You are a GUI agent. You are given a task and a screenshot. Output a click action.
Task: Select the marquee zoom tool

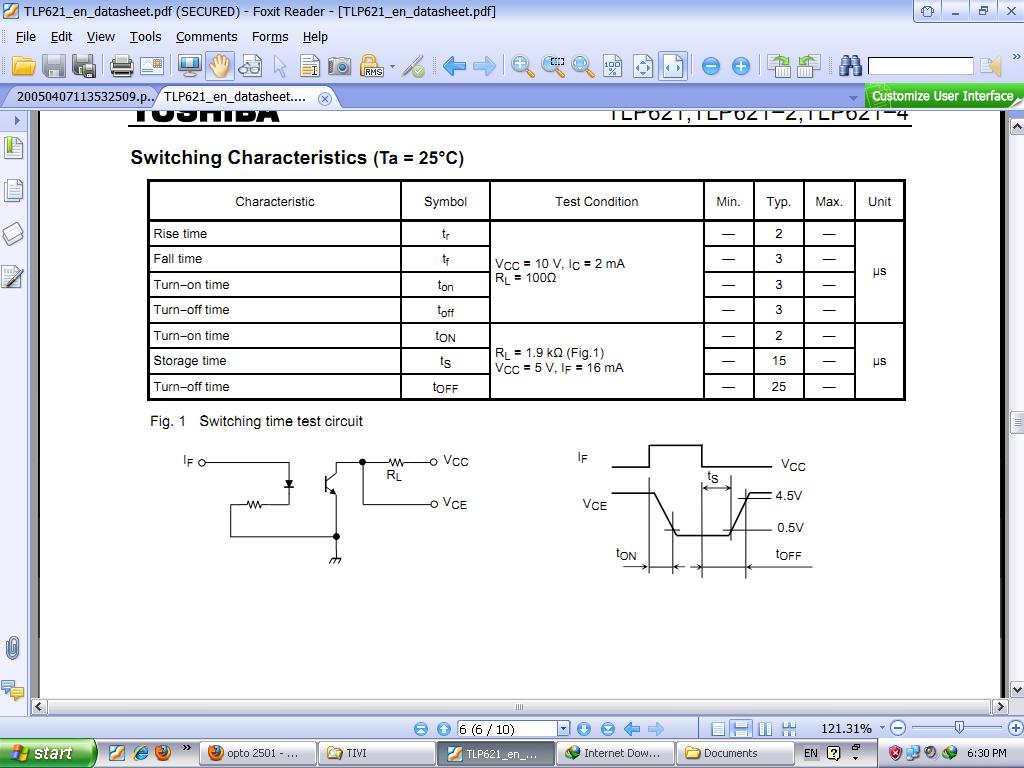click(553, 66)
